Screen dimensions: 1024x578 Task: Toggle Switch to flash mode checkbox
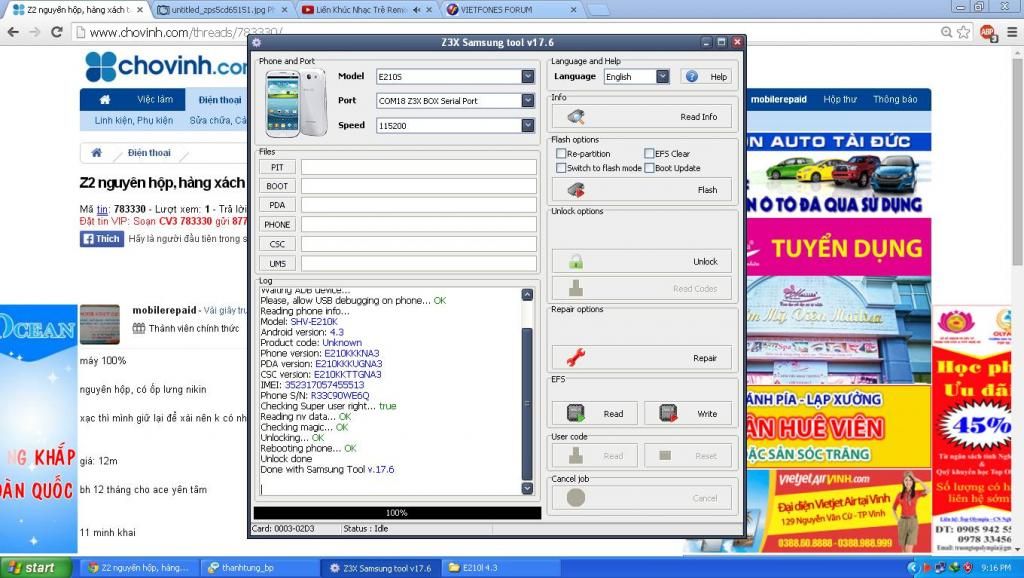click(561, 168)
